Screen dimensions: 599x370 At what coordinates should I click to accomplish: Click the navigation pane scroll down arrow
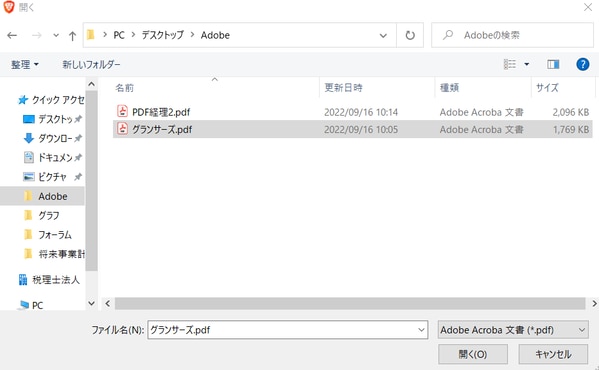(91, 303)
